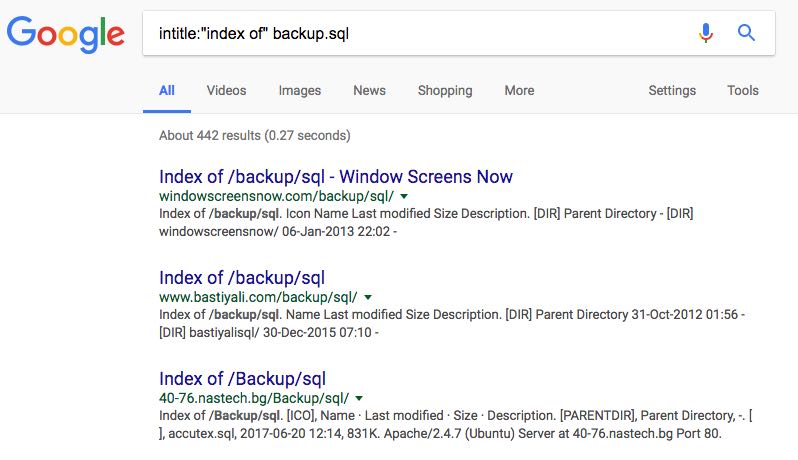Click inside the search query field

click(x=417, y=34)
